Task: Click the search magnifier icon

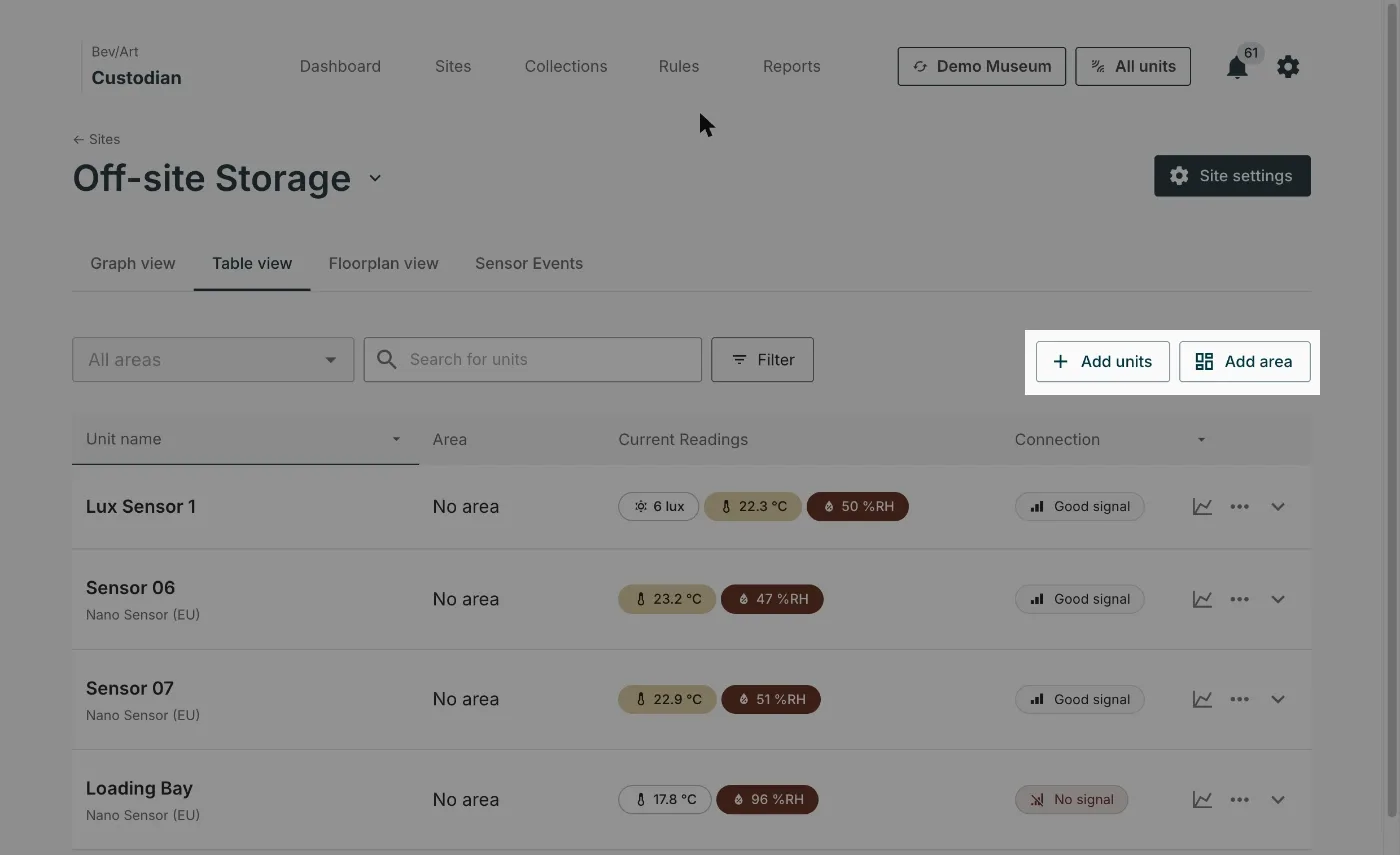Action: coord(386,360)
